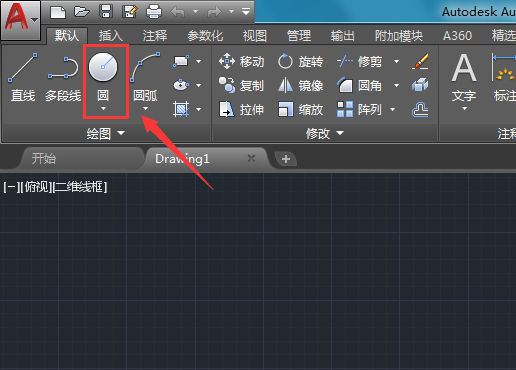The image size is (516, 370).
Task: Open the 注释 ribbon tab
Action: coord(155,35)
